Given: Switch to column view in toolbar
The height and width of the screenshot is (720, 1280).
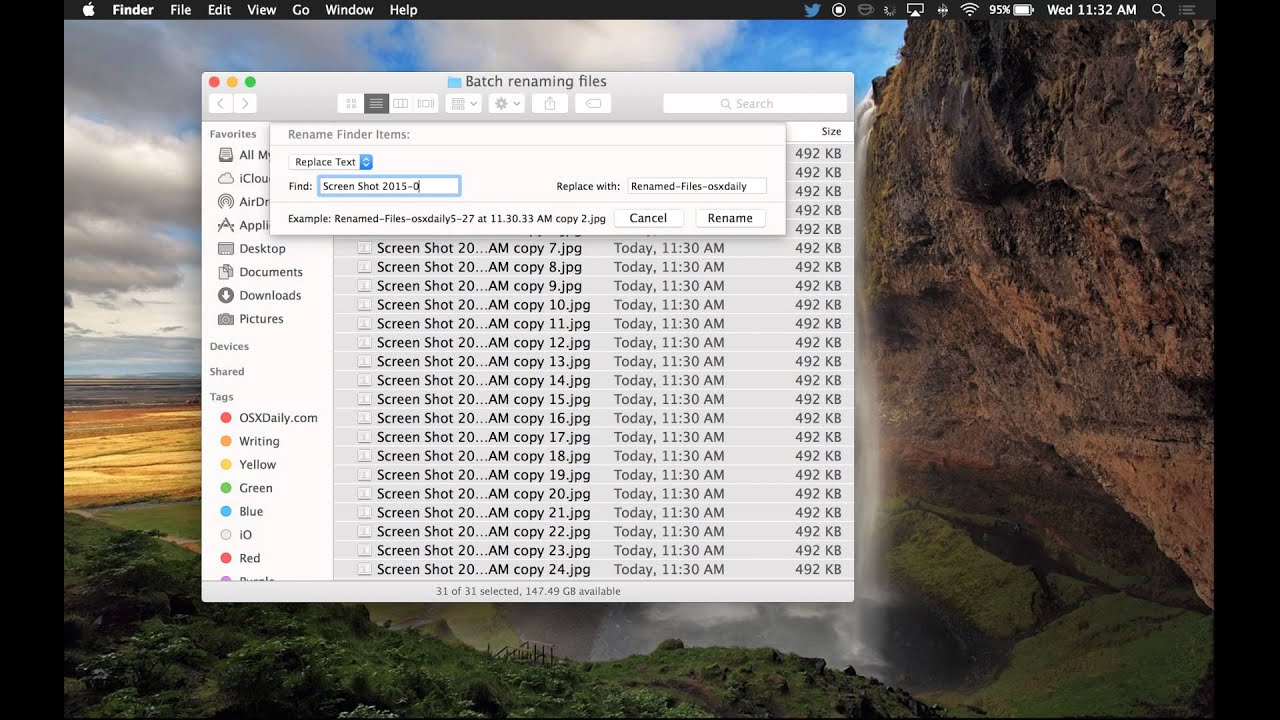Looking at the screenshot, I should [401, 103].
